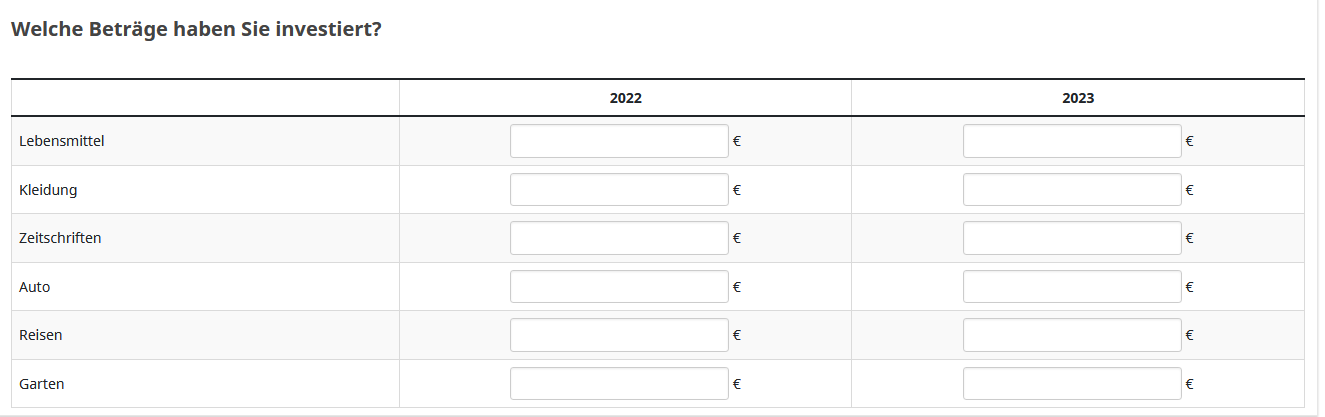Select the Reisen row label
This screenshot has height=417, width=1325.
point(41,335)
